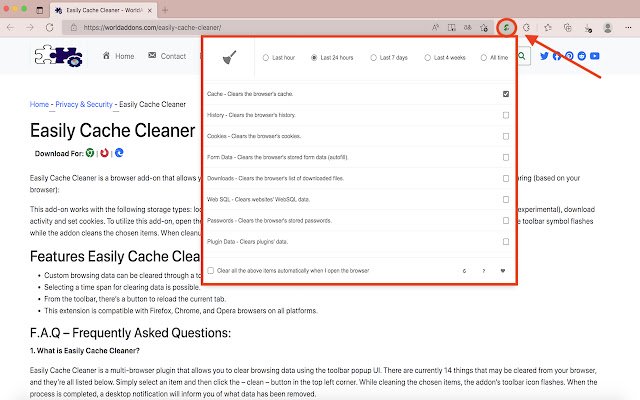Select the Easily Cache Cleaner browser tab

[103, 10]
